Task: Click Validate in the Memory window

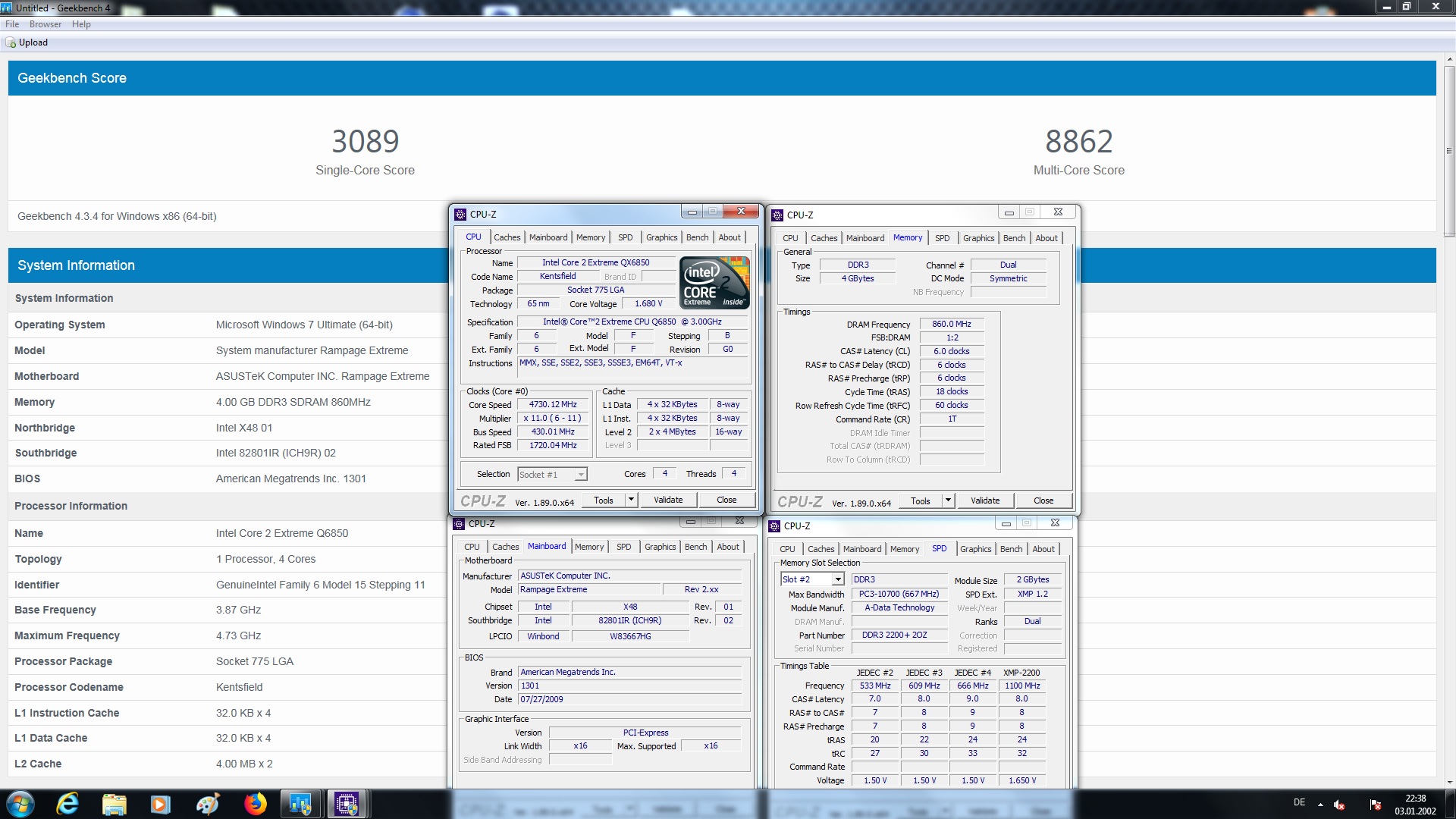Action: coord(985,500)
